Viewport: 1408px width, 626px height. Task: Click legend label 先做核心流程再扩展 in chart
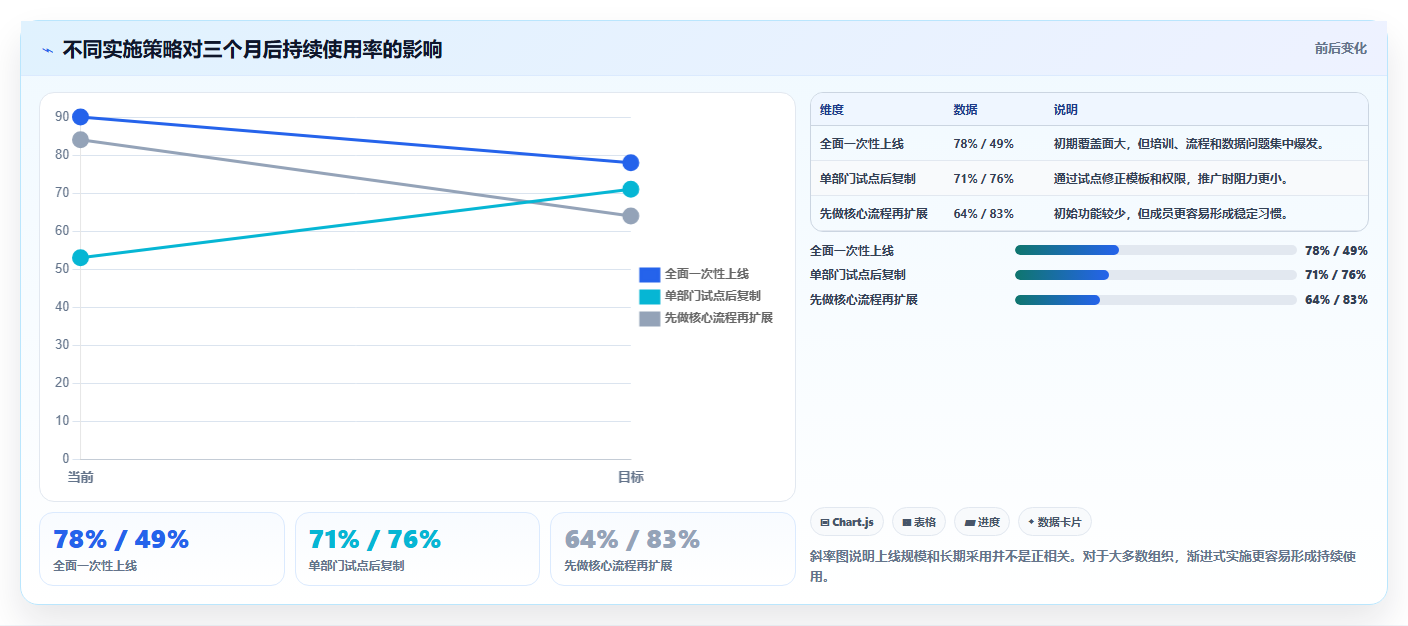tap(719, 318)
